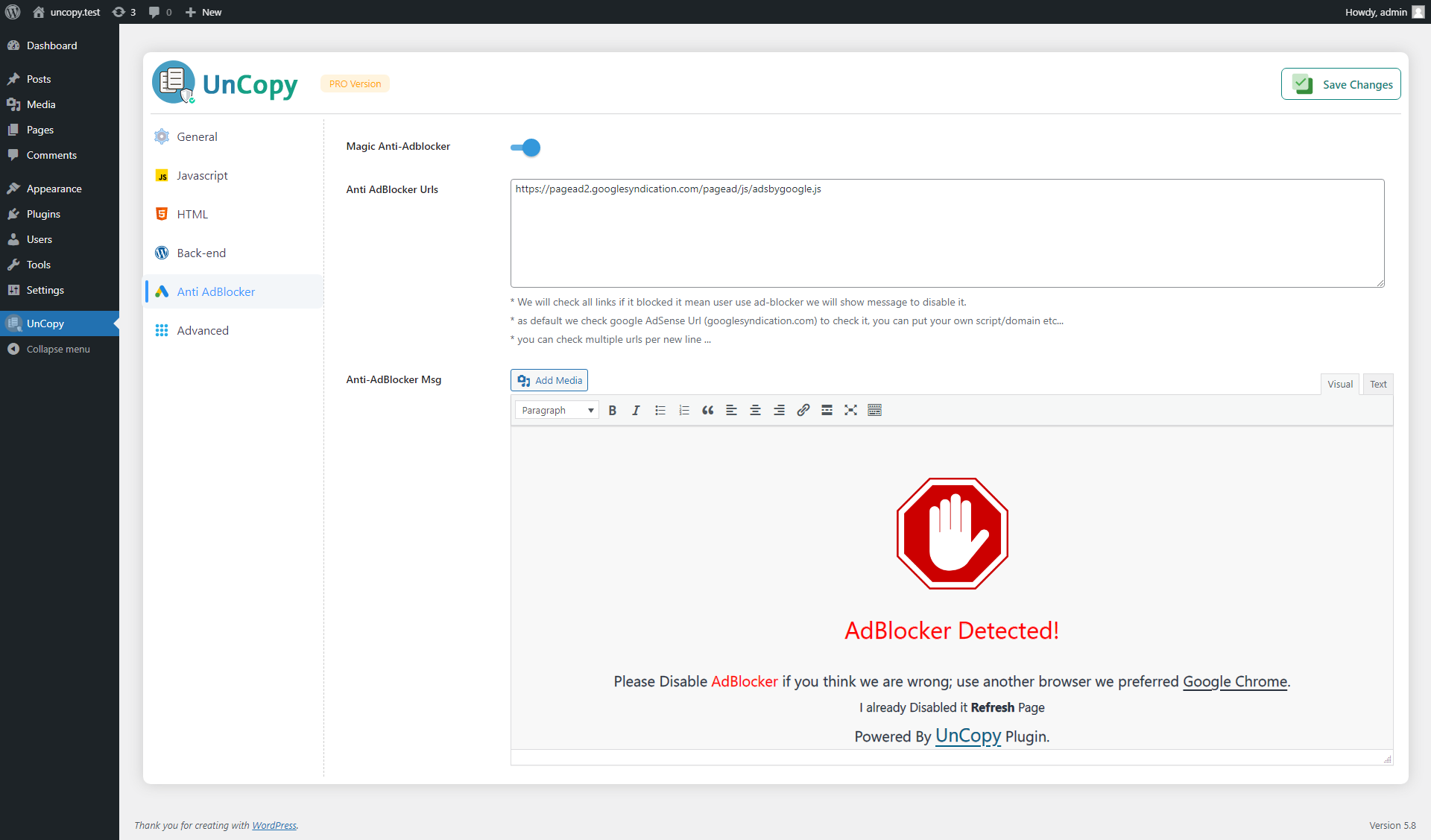Click the Version 5.8 footer text
The image size is (1431, 840).
(1392, 825)
